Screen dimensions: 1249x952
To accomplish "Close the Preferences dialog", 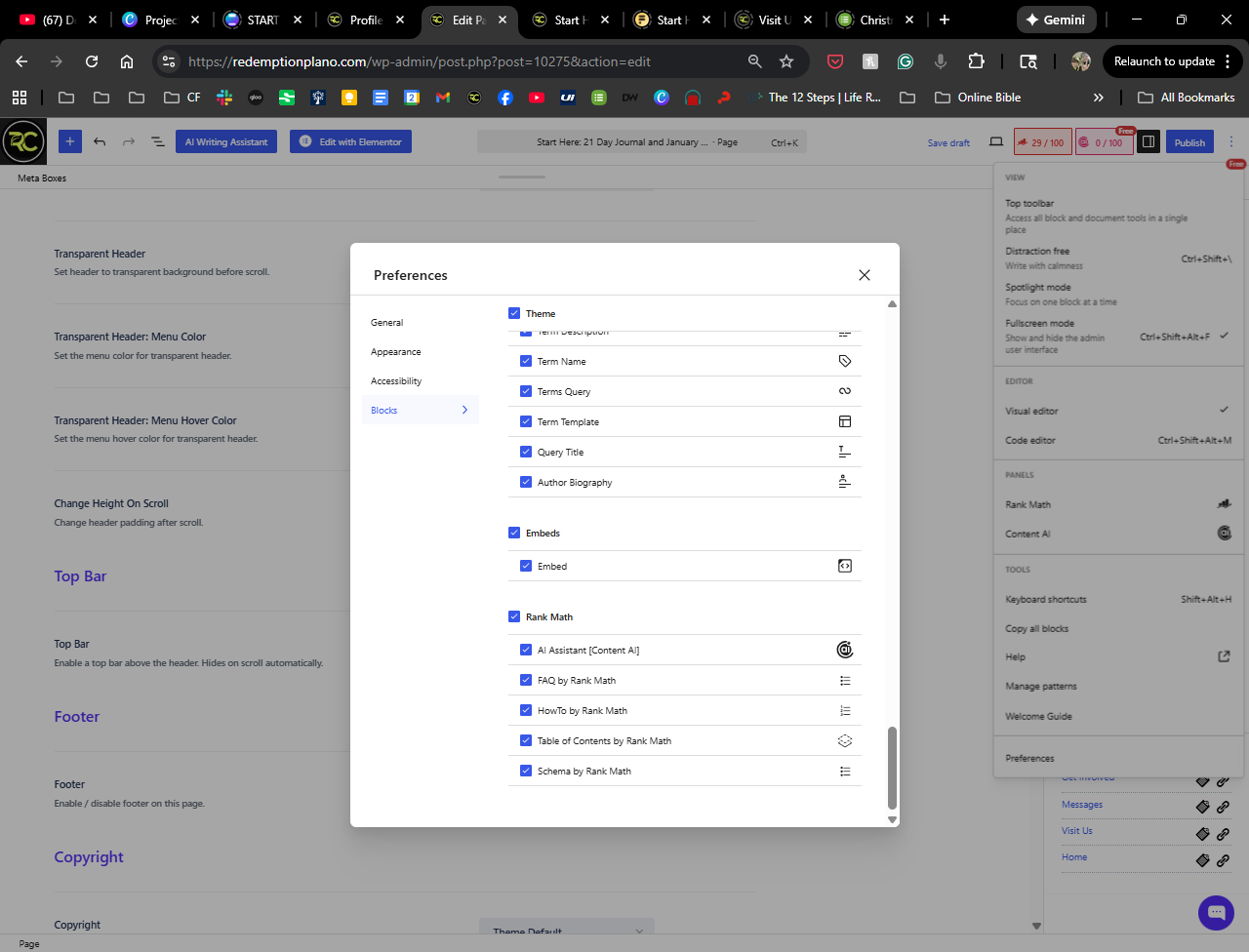I will coord(864,275).
